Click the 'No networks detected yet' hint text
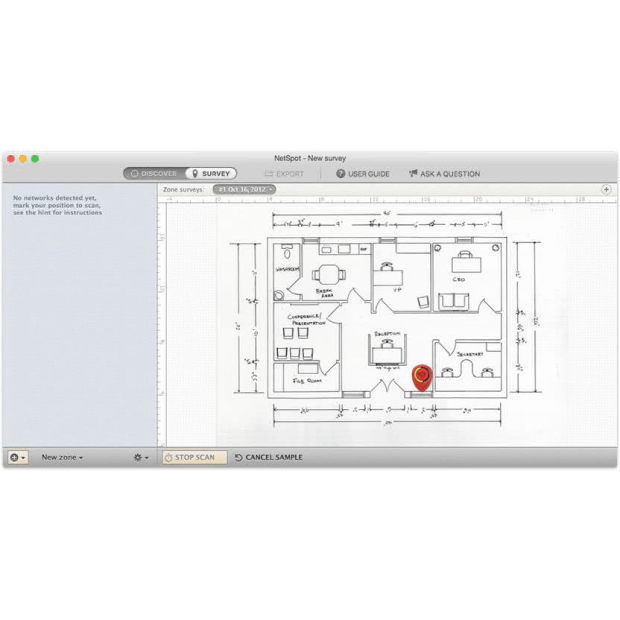Viewport: 620px width, 620px height. (x=57, y=205)
